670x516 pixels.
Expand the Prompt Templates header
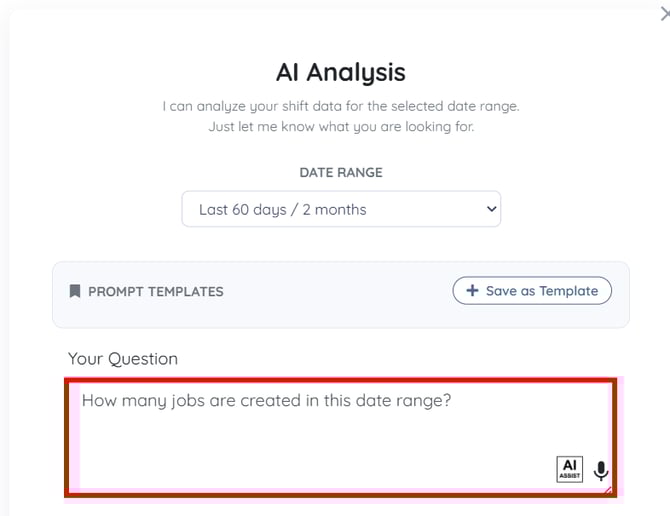[x=156, y=292]
